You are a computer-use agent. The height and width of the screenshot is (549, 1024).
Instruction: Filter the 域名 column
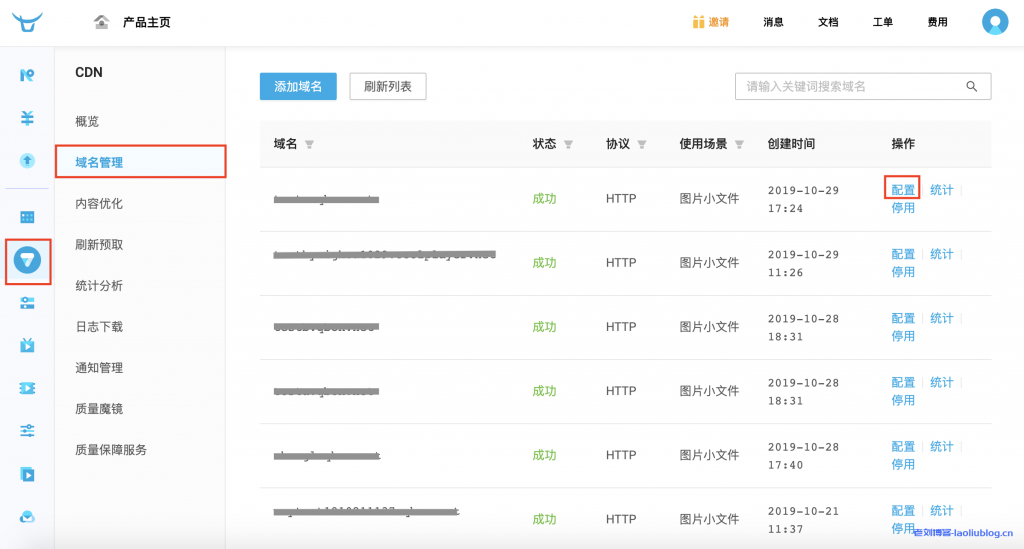pyautogui.click(x=309, y=144)
